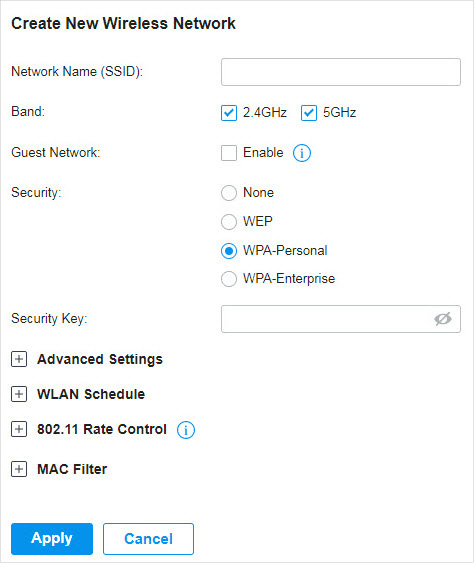The image size is (474, 563).
Task: Focus the Network Name (SSID) field
Action: pyautogui.click(x=341, y=72)
